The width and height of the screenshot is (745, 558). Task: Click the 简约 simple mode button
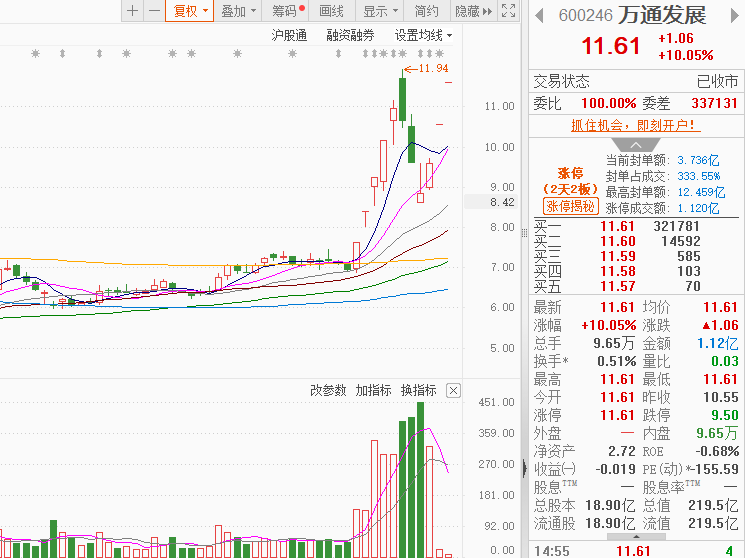pos(426,10)
